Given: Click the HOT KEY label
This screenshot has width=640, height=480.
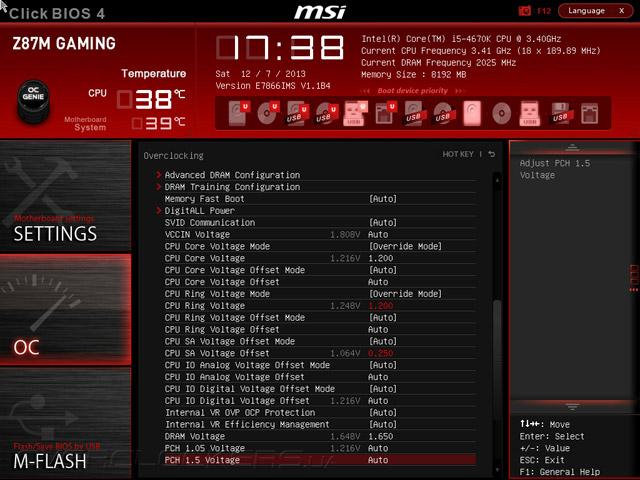Looking at the screenshot, I should click(x=458, y=154).
